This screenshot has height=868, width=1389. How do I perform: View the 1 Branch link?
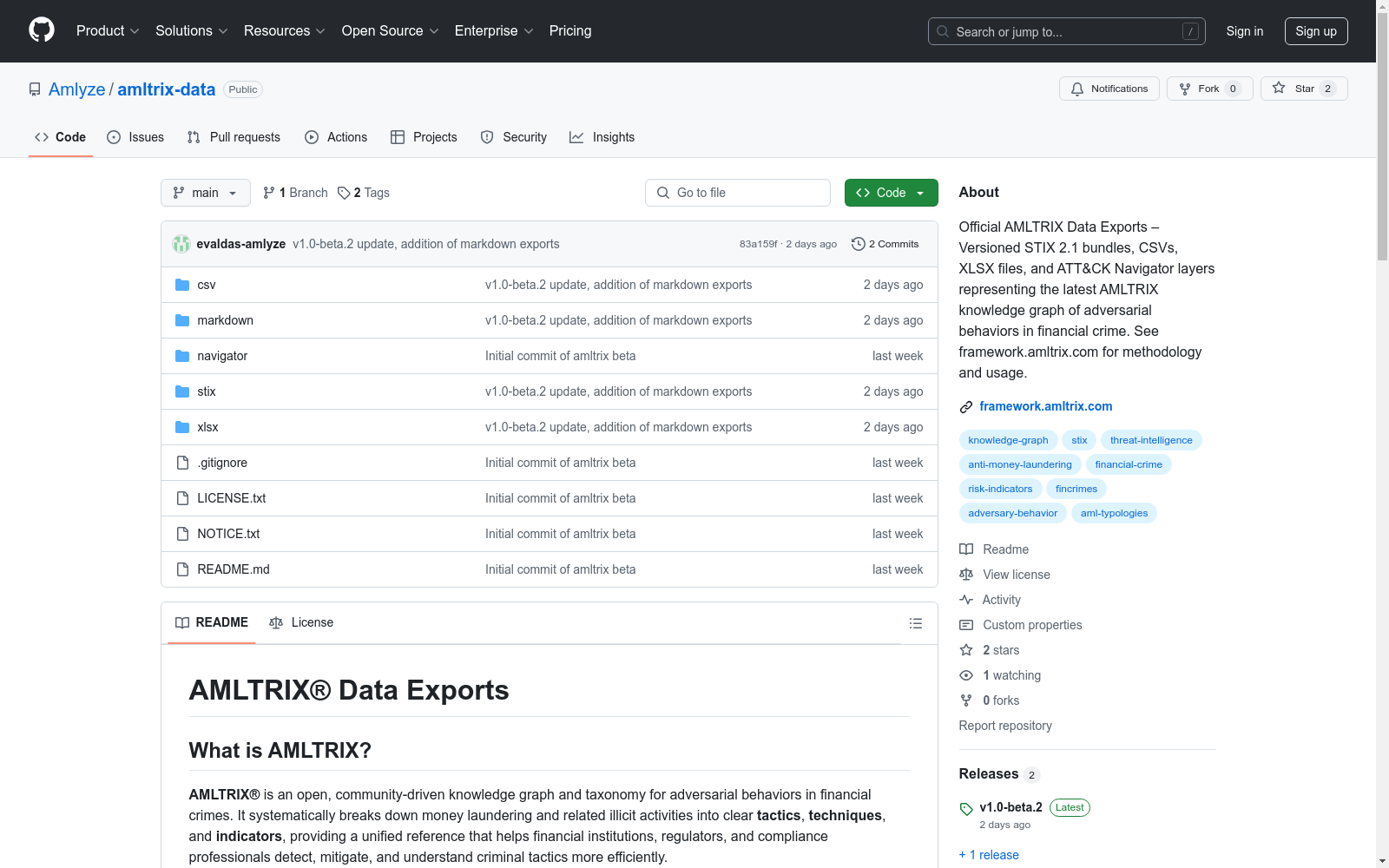[295, 193]
